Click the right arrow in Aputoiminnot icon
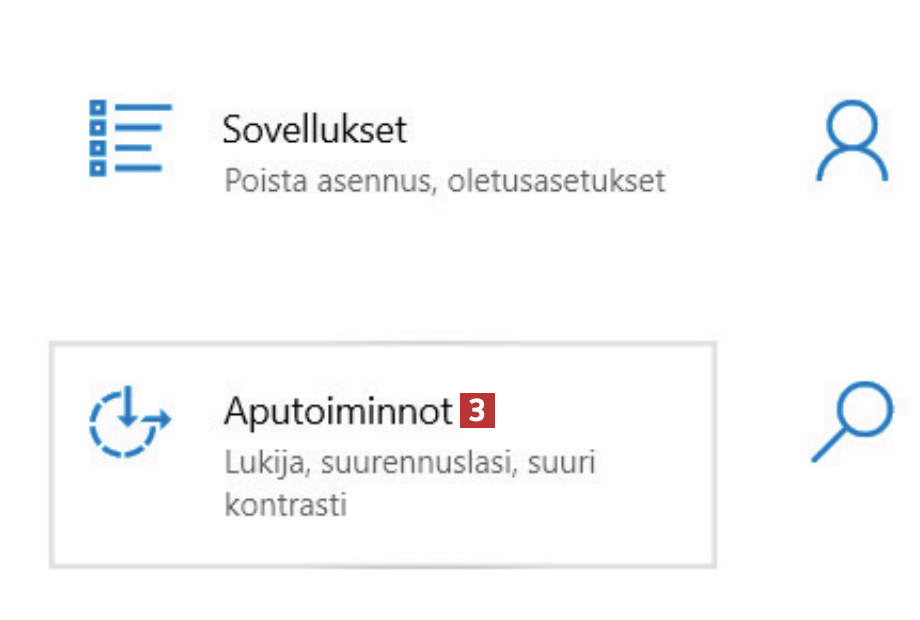The image size is (920, 620). coord(158,420)
